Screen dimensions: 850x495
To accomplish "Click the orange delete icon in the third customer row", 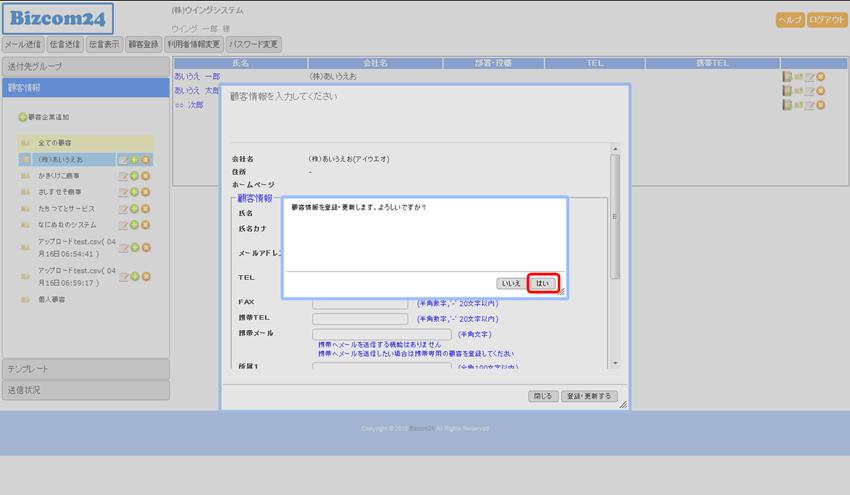I will click(820, 104).
